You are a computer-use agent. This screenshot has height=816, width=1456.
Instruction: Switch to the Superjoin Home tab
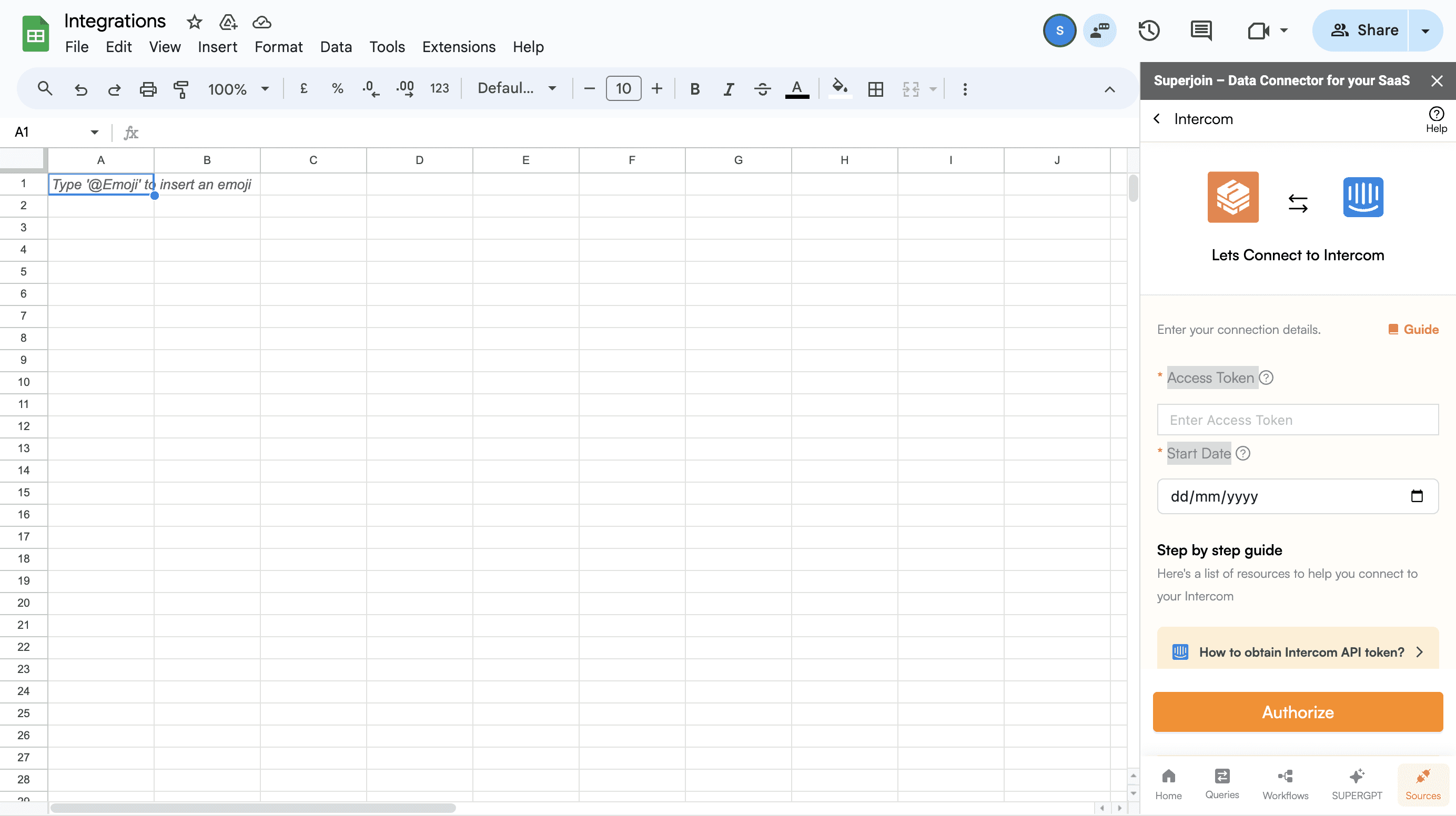click(1168, 784)
